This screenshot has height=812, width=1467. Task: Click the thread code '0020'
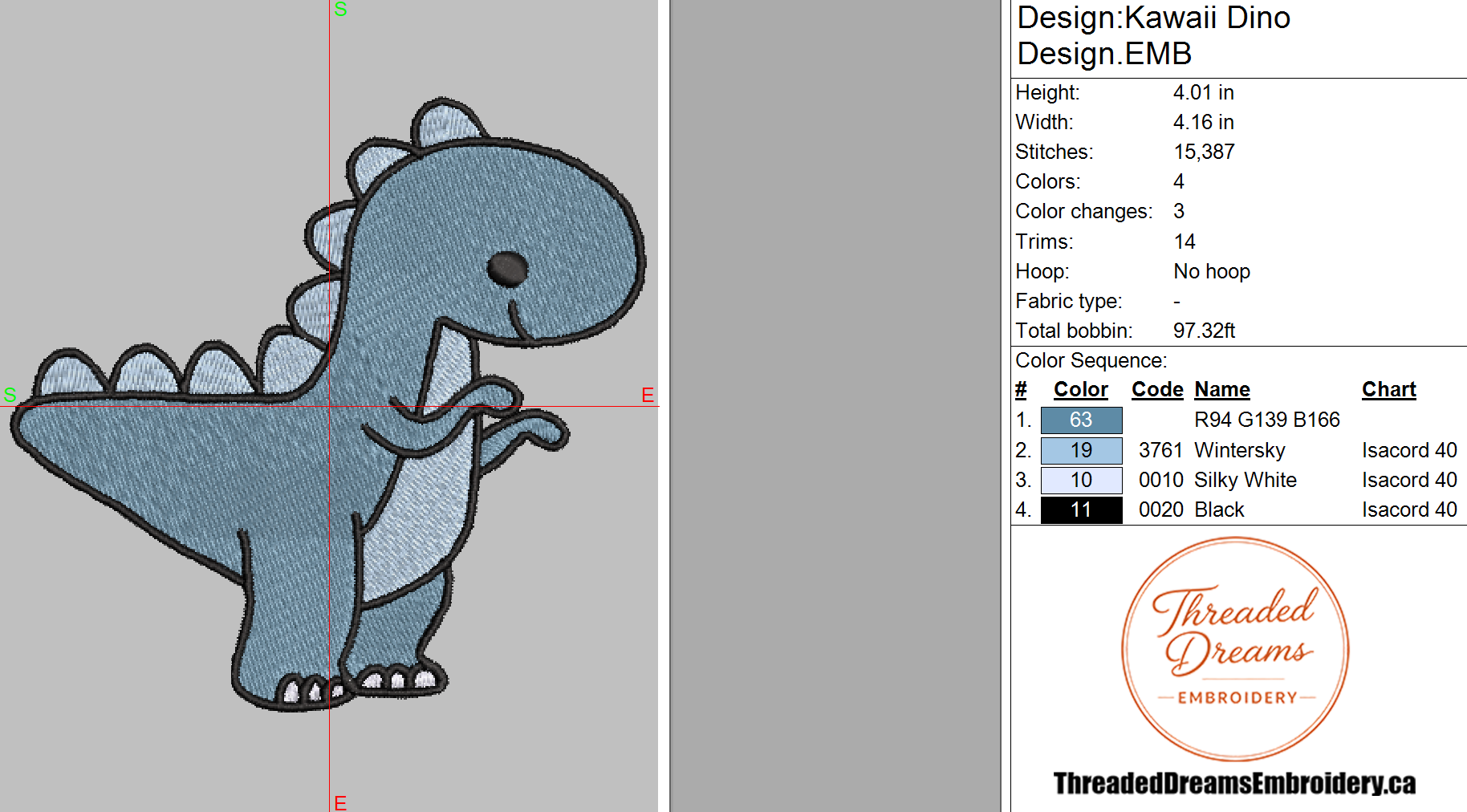(x=1160, y=510)
